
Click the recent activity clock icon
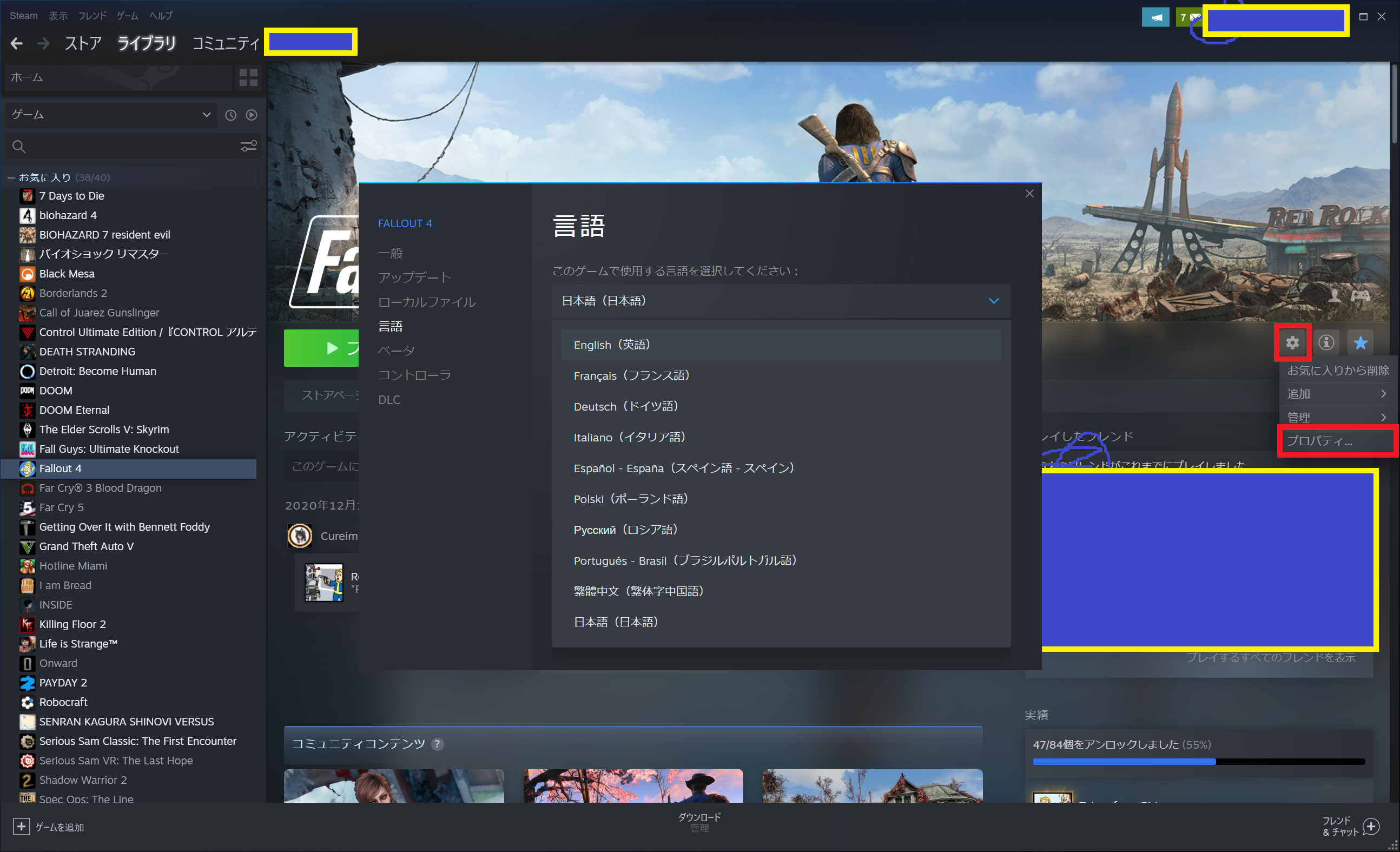230,115
